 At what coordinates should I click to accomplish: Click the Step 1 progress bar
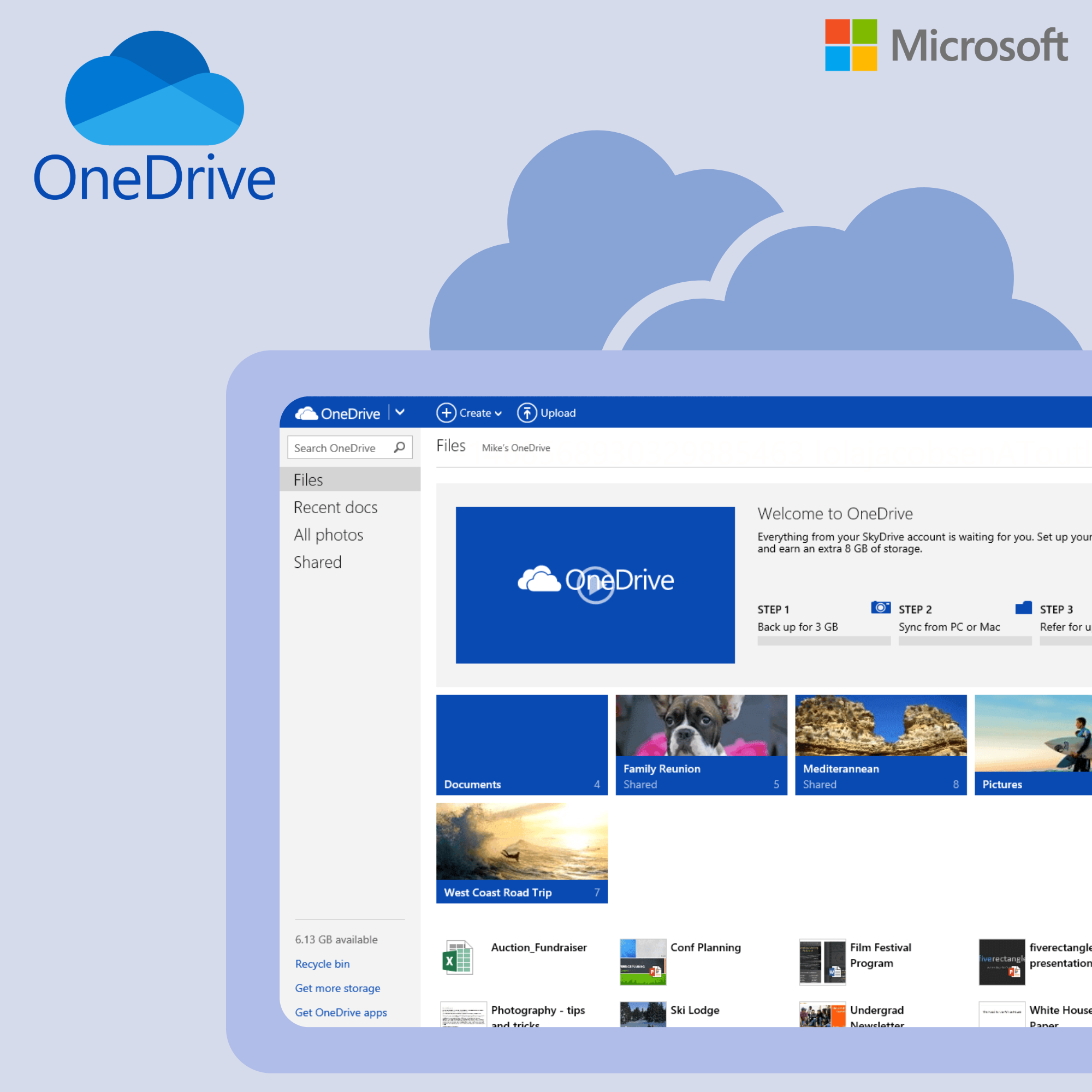pyautogui.click(x=823, y=641)
